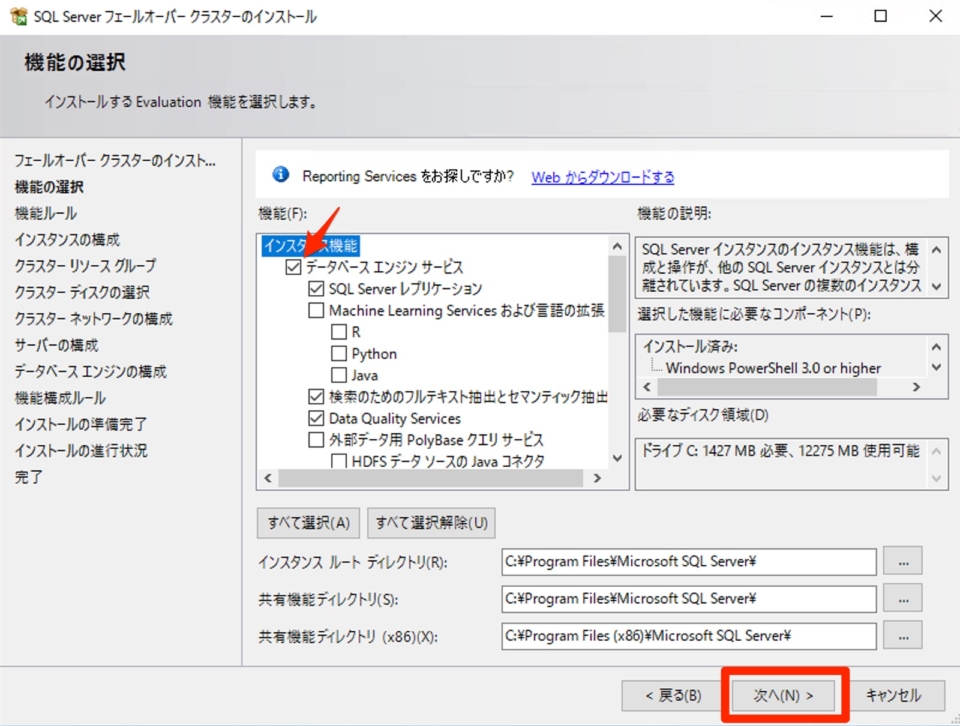Click Windows PowerShell 3.0 or higher entry
This screenshot has height=726, width=960.
773,367
